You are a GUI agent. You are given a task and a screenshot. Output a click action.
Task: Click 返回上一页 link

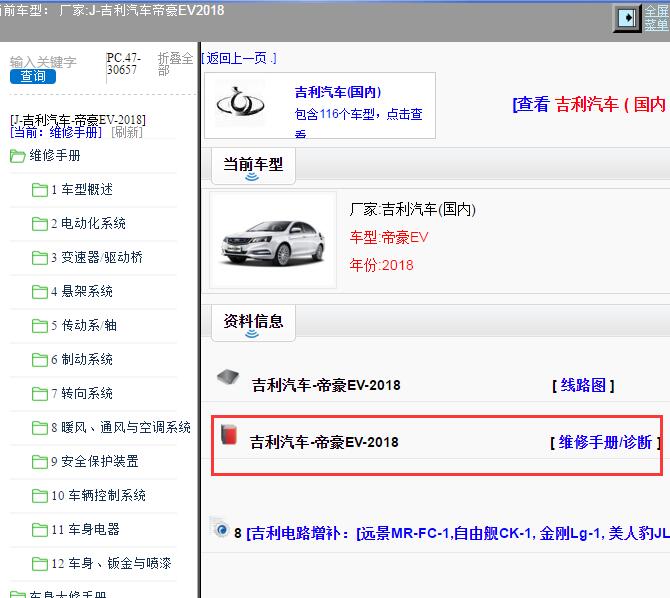238,58
